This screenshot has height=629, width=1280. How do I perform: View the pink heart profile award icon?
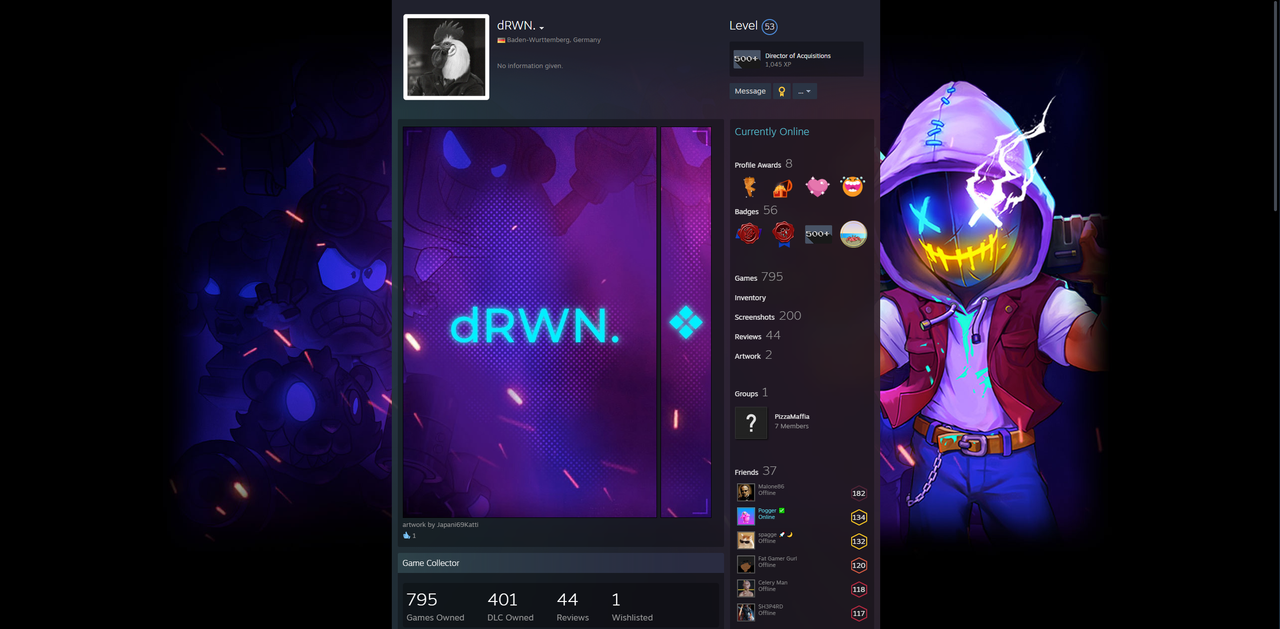818,187
